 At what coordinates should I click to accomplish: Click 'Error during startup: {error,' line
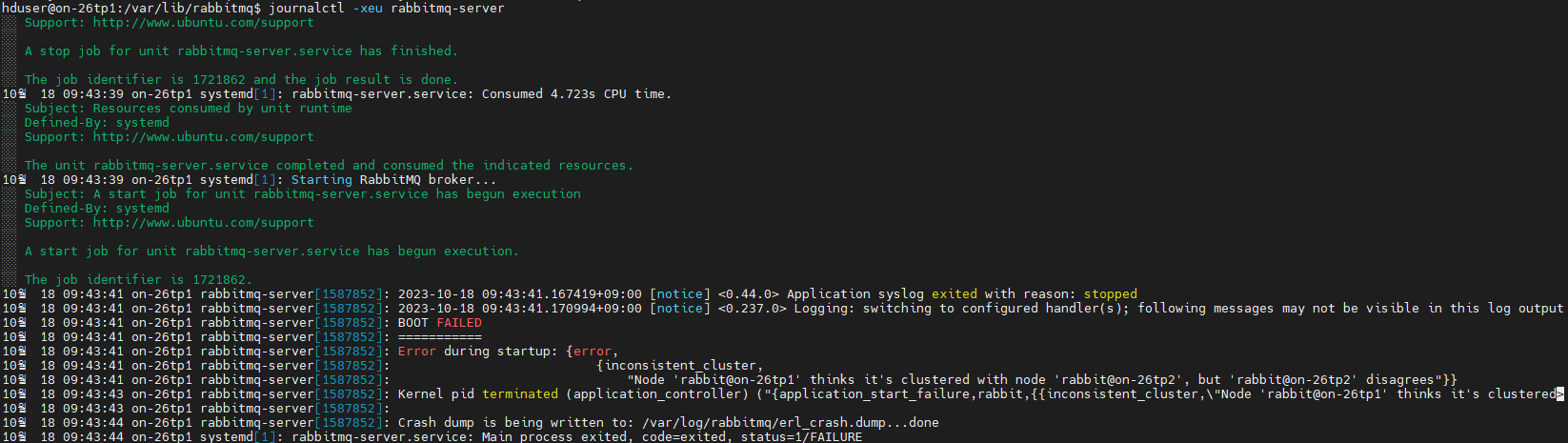coord(508,351)
